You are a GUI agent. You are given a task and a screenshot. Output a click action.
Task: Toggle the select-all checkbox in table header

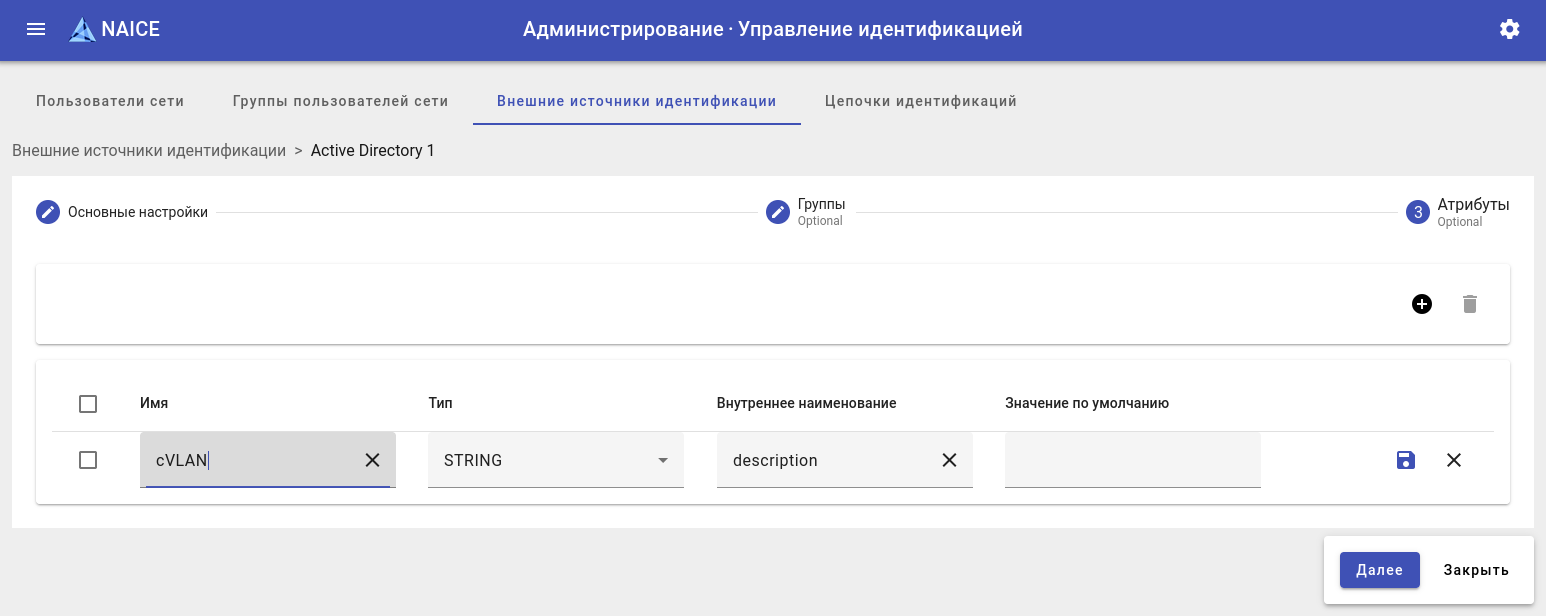pyautogui.click(x=88, y=404)
